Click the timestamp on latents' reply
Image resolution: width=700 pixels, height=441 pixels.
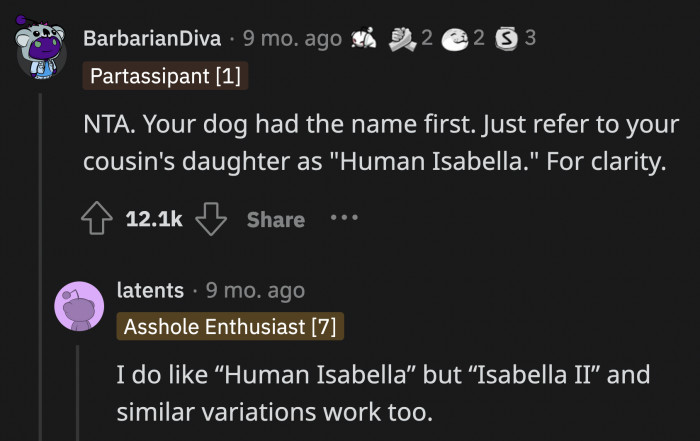[x=255, y=290]
